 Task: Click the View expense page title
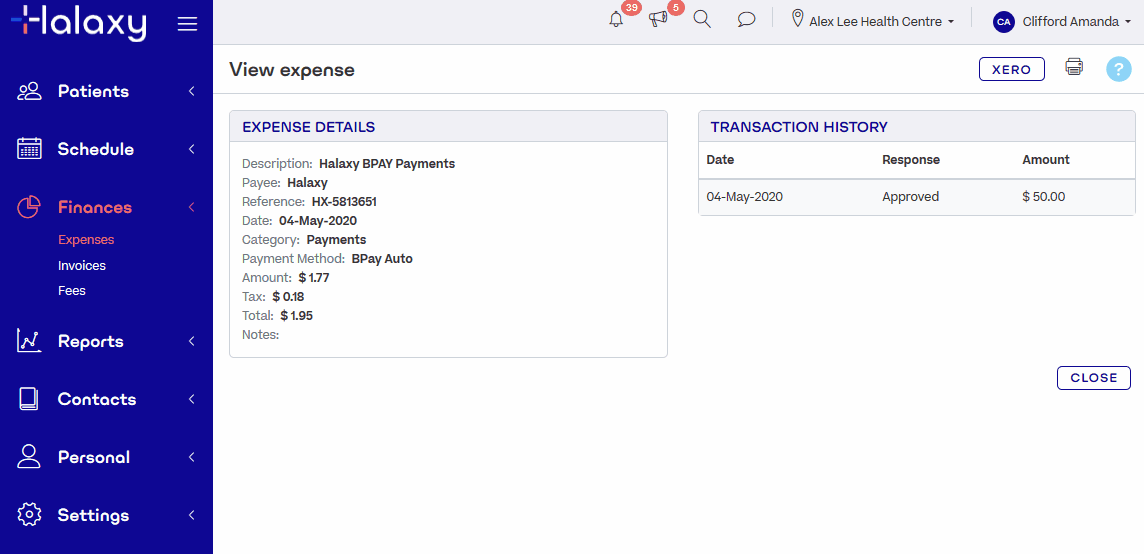click(x=292, y=69)
